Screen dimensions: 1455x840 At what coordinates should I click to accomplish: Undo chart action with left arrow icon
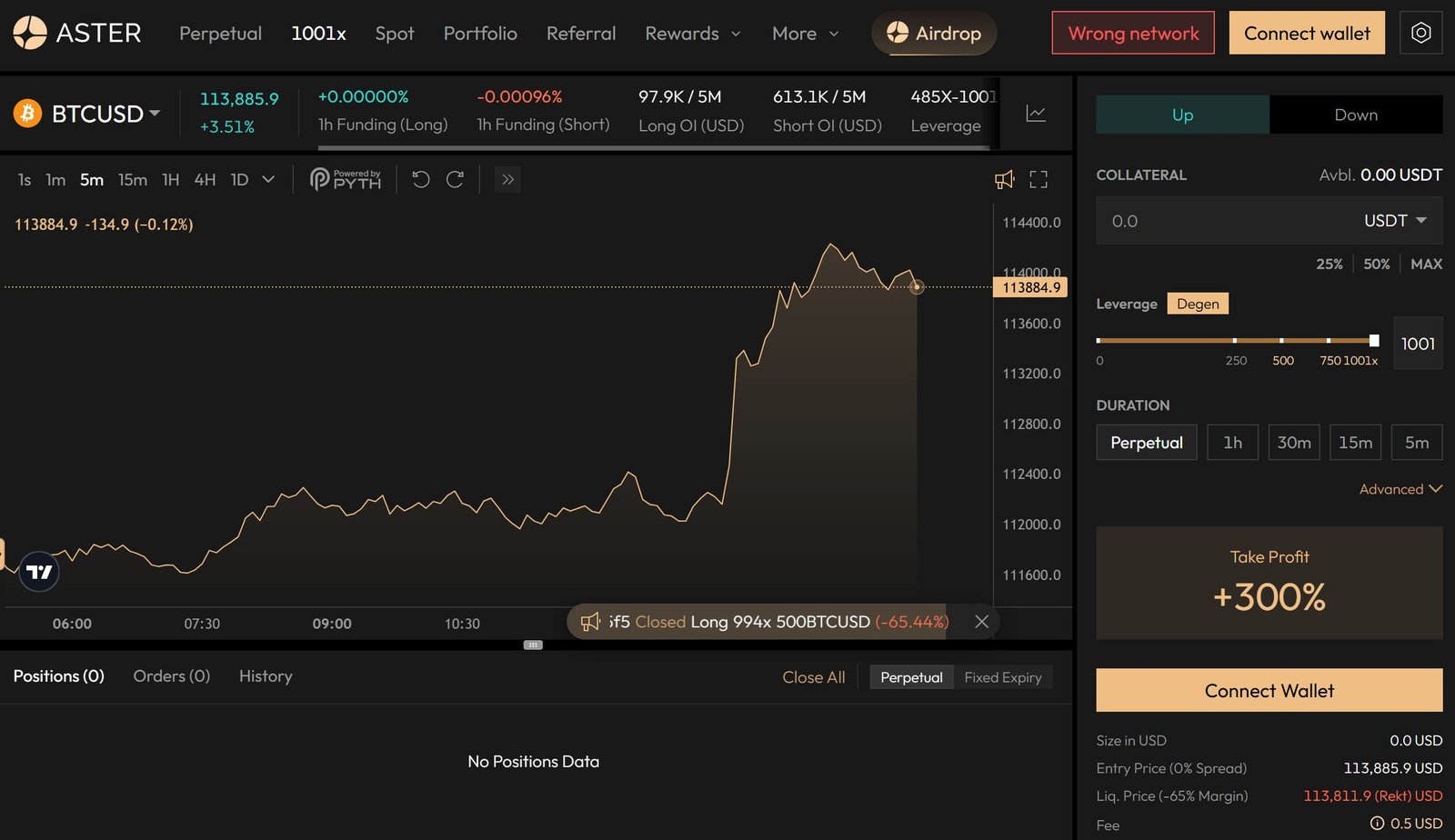tap(419, 179)
